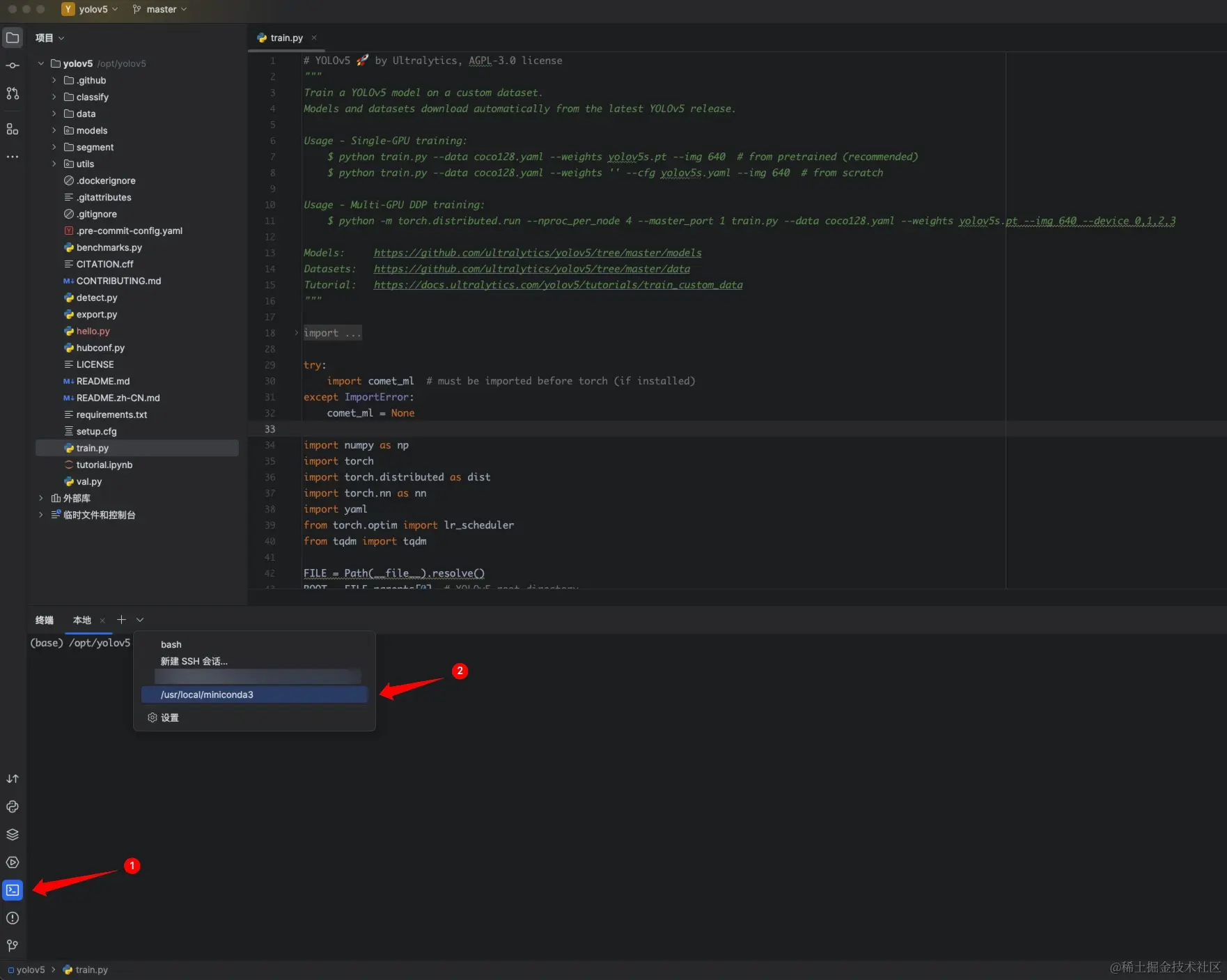The height and width of the screenshot is (980, 1227).
Task: Open the Git tool window icon
Action: click(13, 946)
